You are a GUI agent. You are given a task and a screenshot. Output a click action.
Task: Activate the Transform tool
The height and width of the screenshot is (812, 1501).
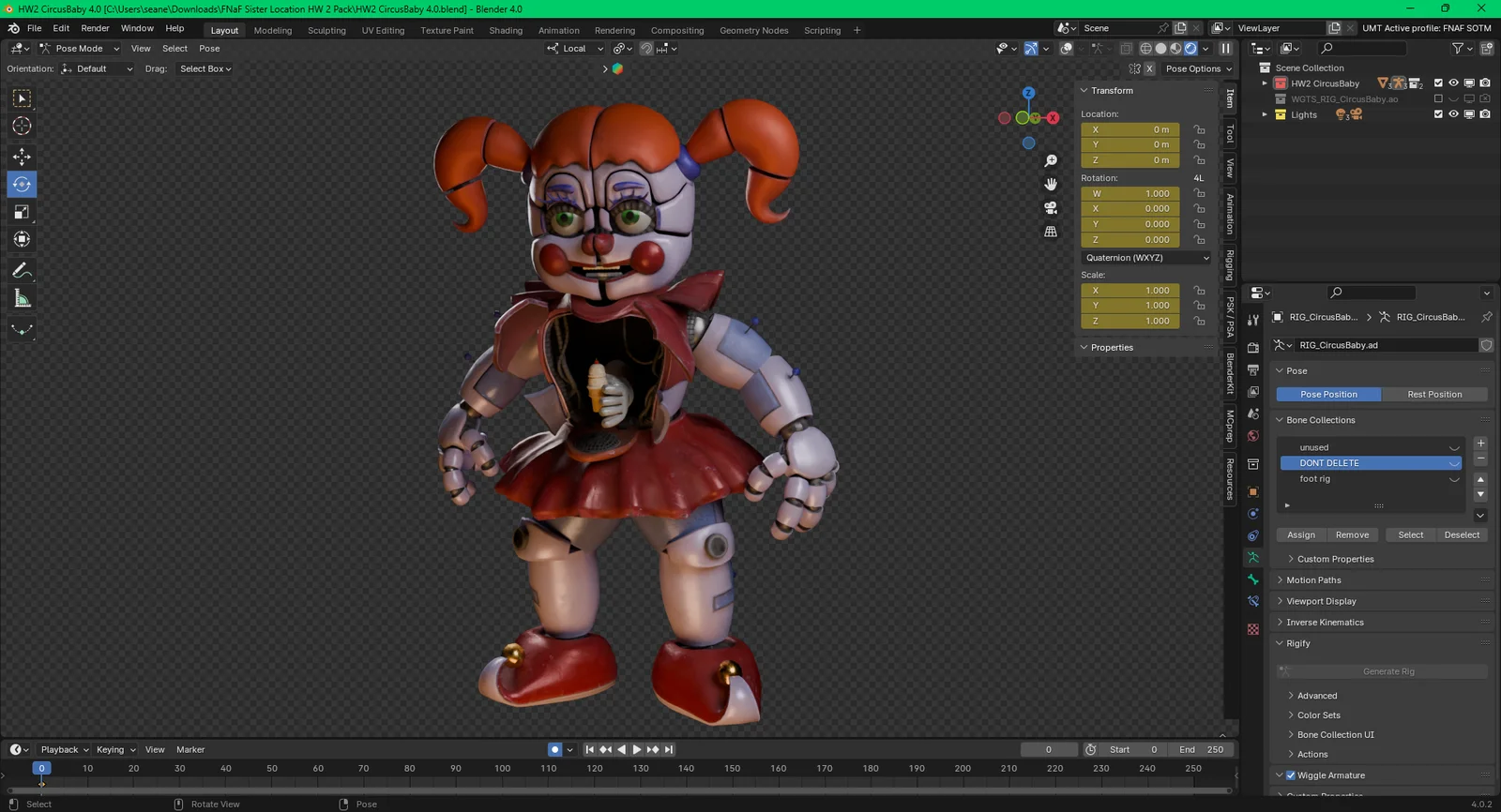tap(22, 239)
